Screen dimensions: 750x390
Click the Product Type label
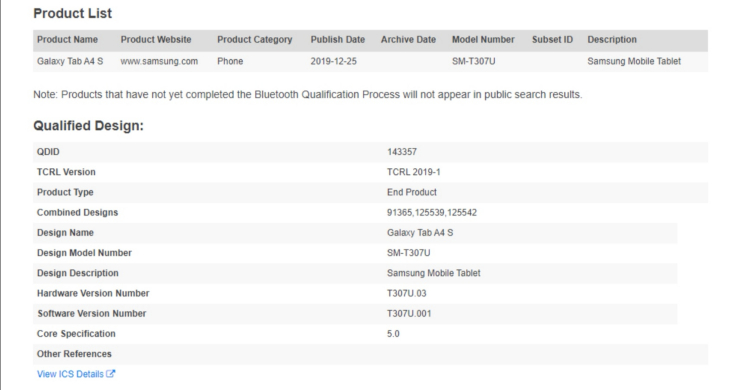65,192
